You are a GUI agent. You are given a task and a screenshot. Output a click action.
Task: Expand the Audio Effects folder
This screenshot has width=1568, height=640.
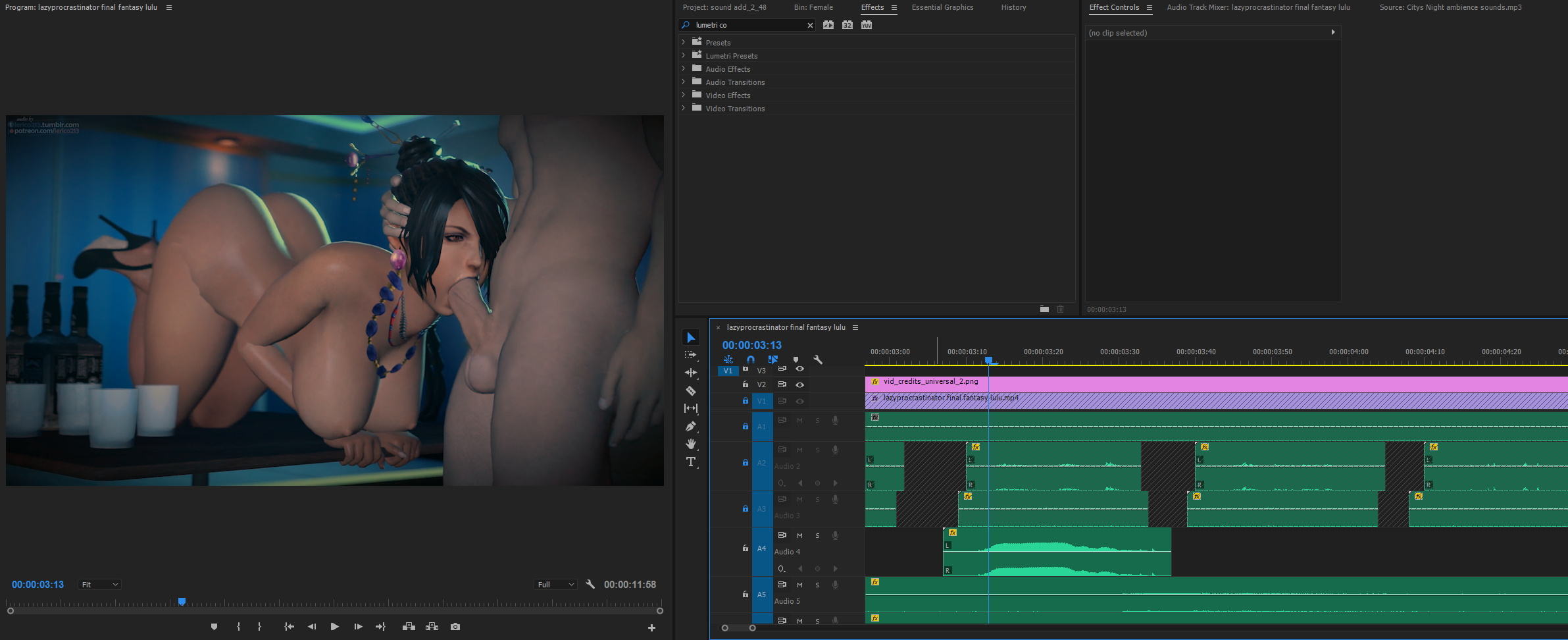(x=683, y=68)
